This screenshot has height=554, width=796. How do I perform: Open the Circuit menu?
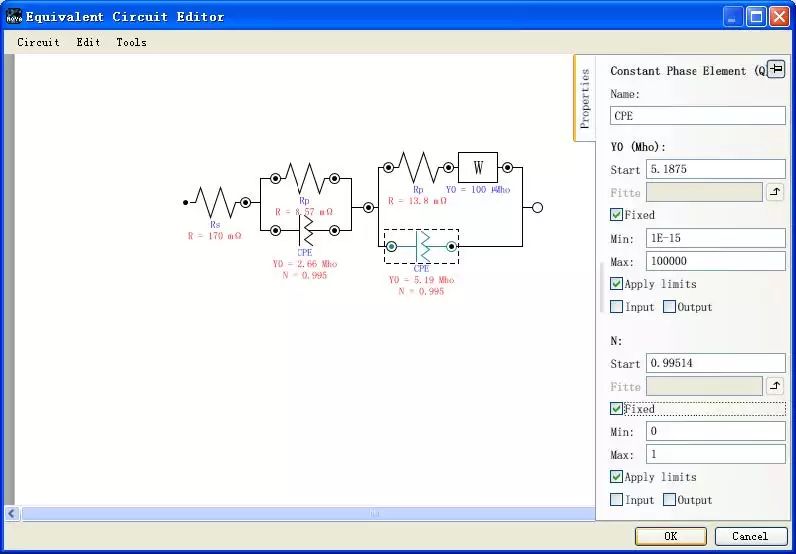coord(38,42)
